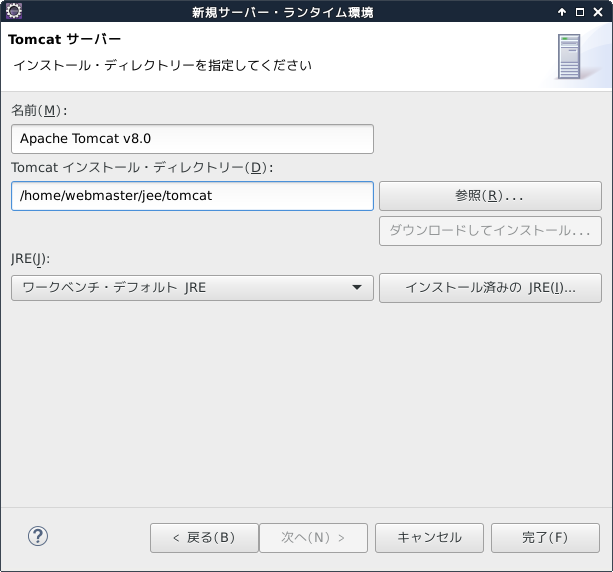Go back with the 戻る(B) button

click(204, 538)
